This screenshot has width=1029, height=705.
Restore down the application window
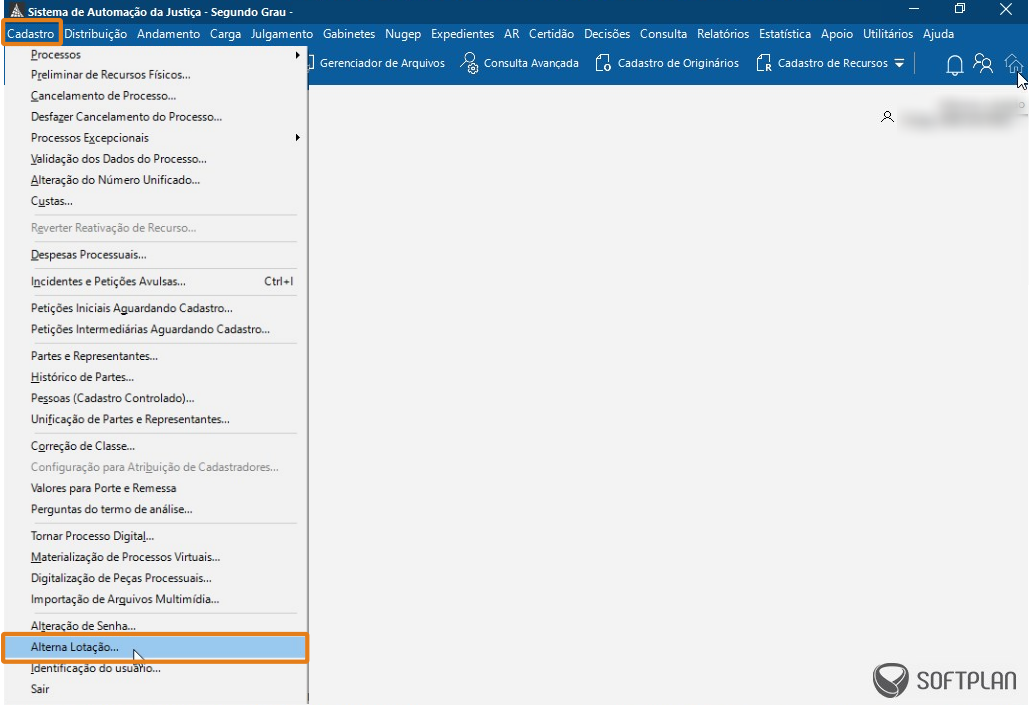(x=959, y=9)
